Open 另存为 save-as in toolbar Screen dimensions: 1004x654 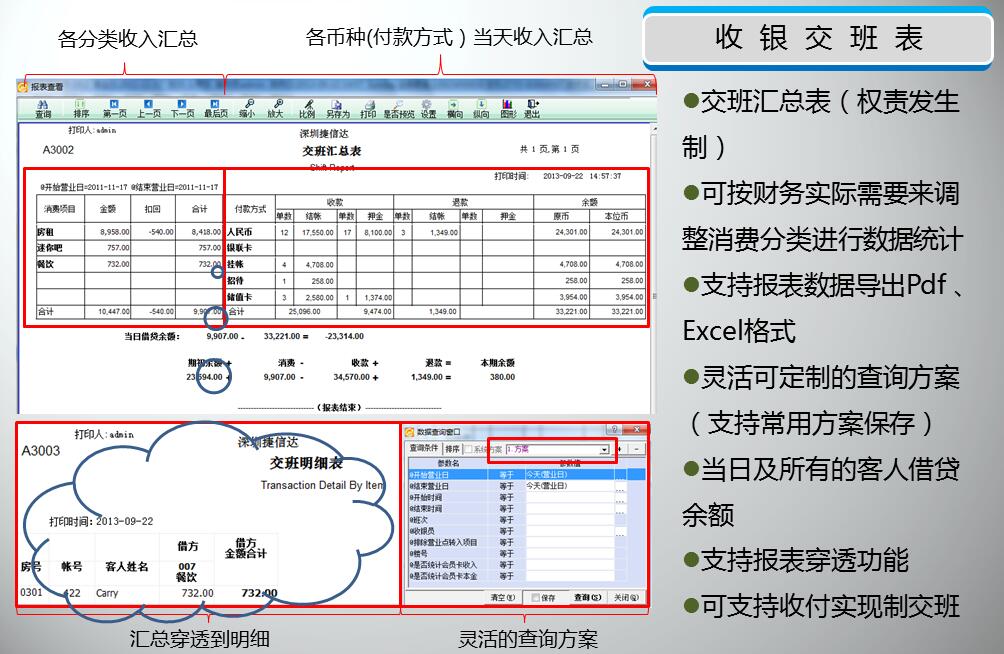click(338, 108)
